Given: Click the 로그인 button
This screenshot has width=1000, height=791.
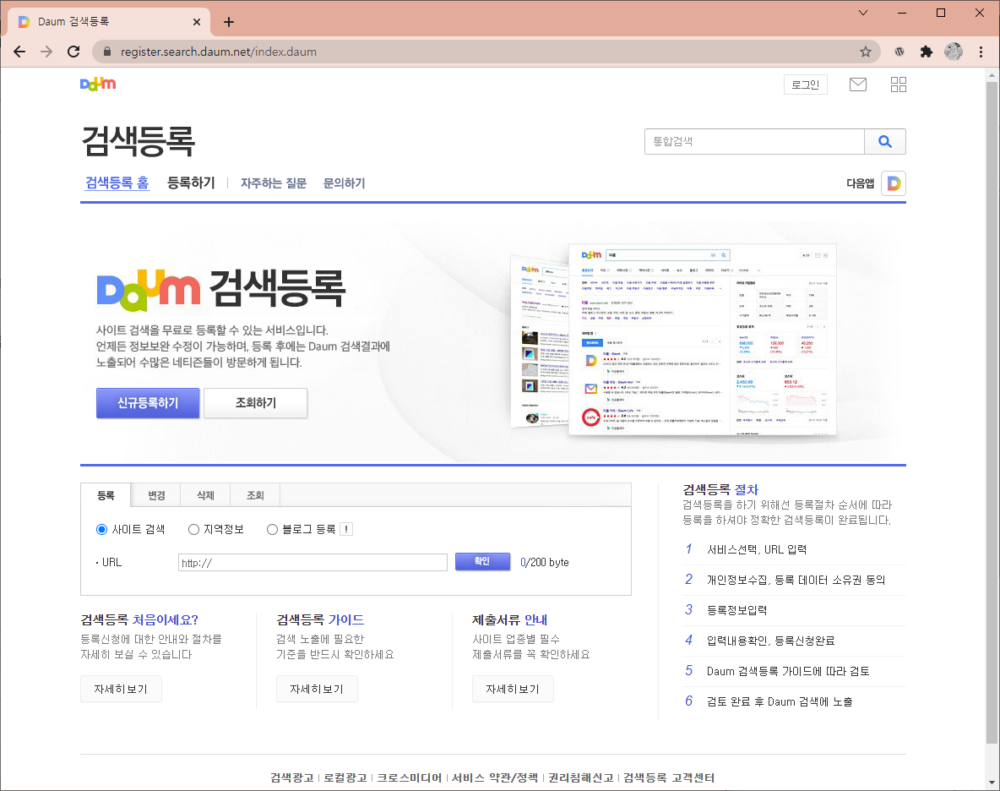Looking at the screenshot, I should [x=805, y=85].
